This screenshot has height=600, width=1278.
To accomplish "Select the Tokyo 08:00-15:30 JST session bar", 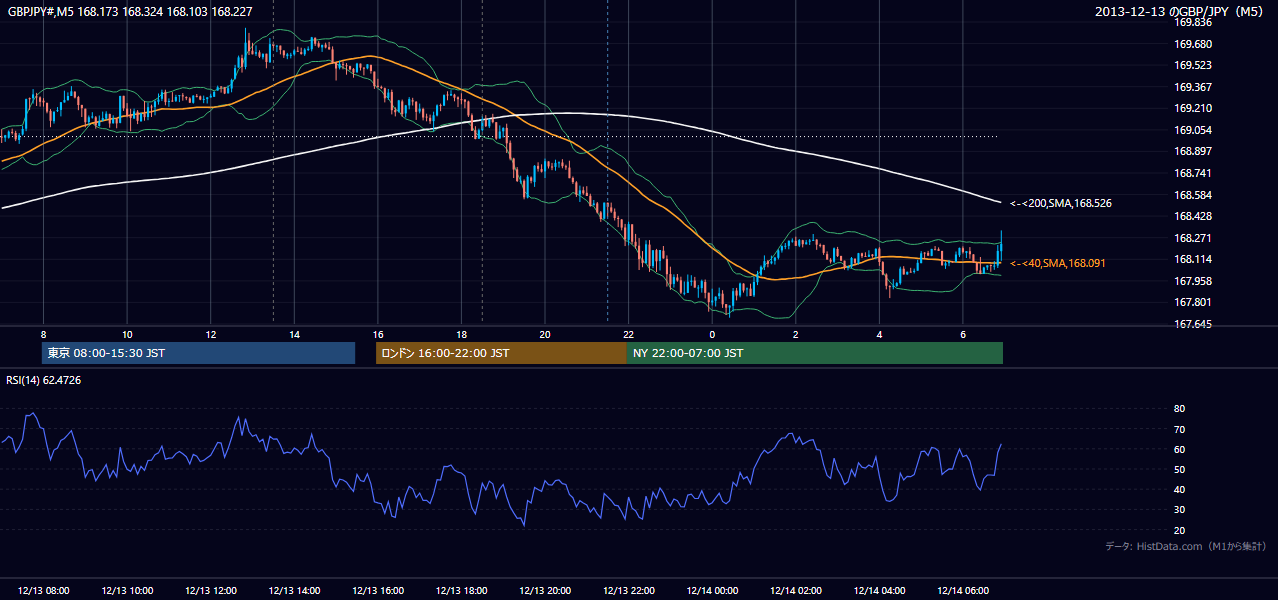I will pyautogui.click(x=198, y=353).
